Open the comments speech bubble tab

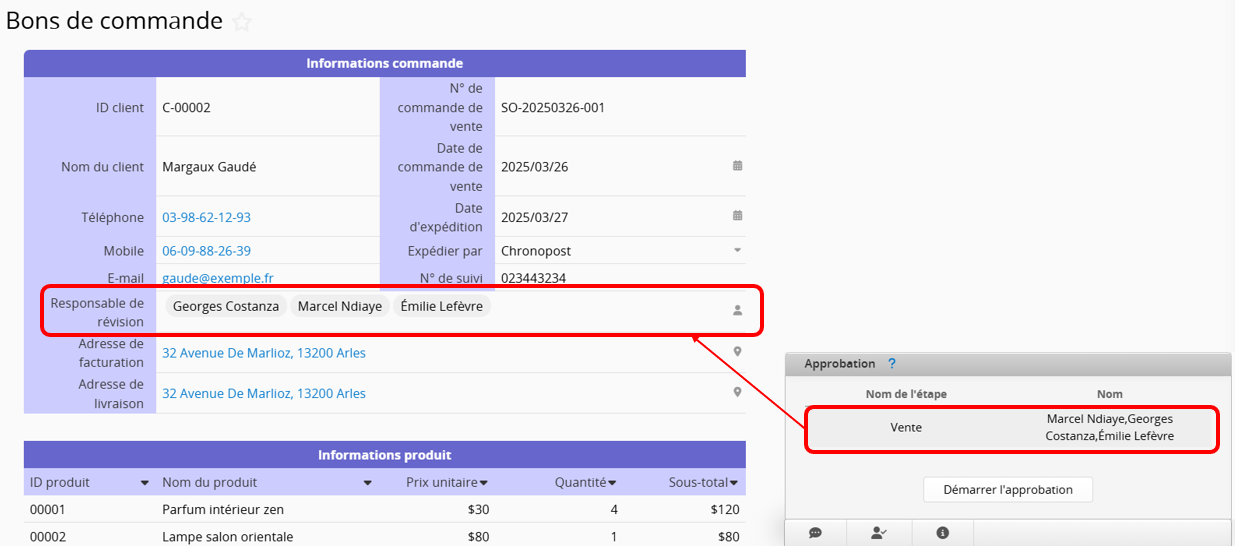tap(815, 533)
